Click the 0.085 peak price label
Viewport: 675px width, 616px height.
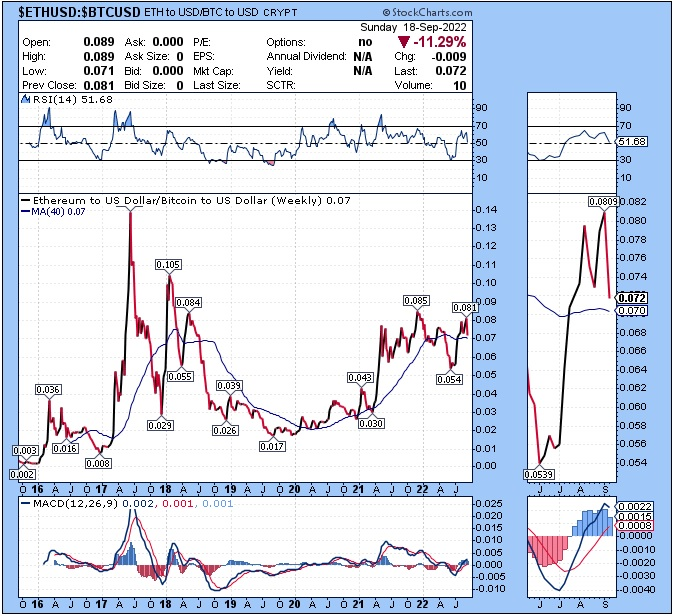(x=416, y=300)
